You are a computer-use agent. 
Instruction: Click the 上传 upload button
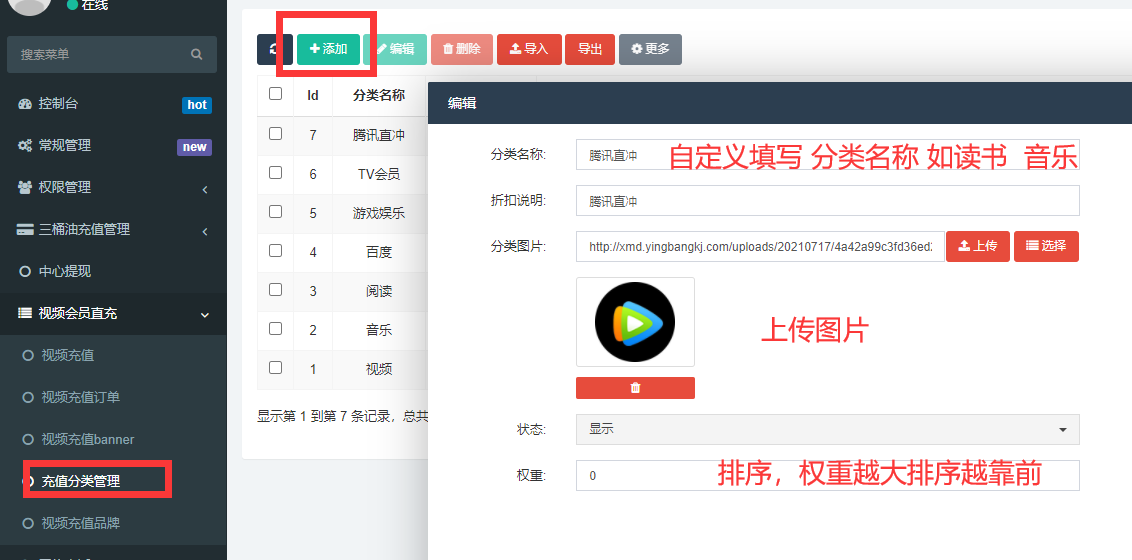point(977,246)
